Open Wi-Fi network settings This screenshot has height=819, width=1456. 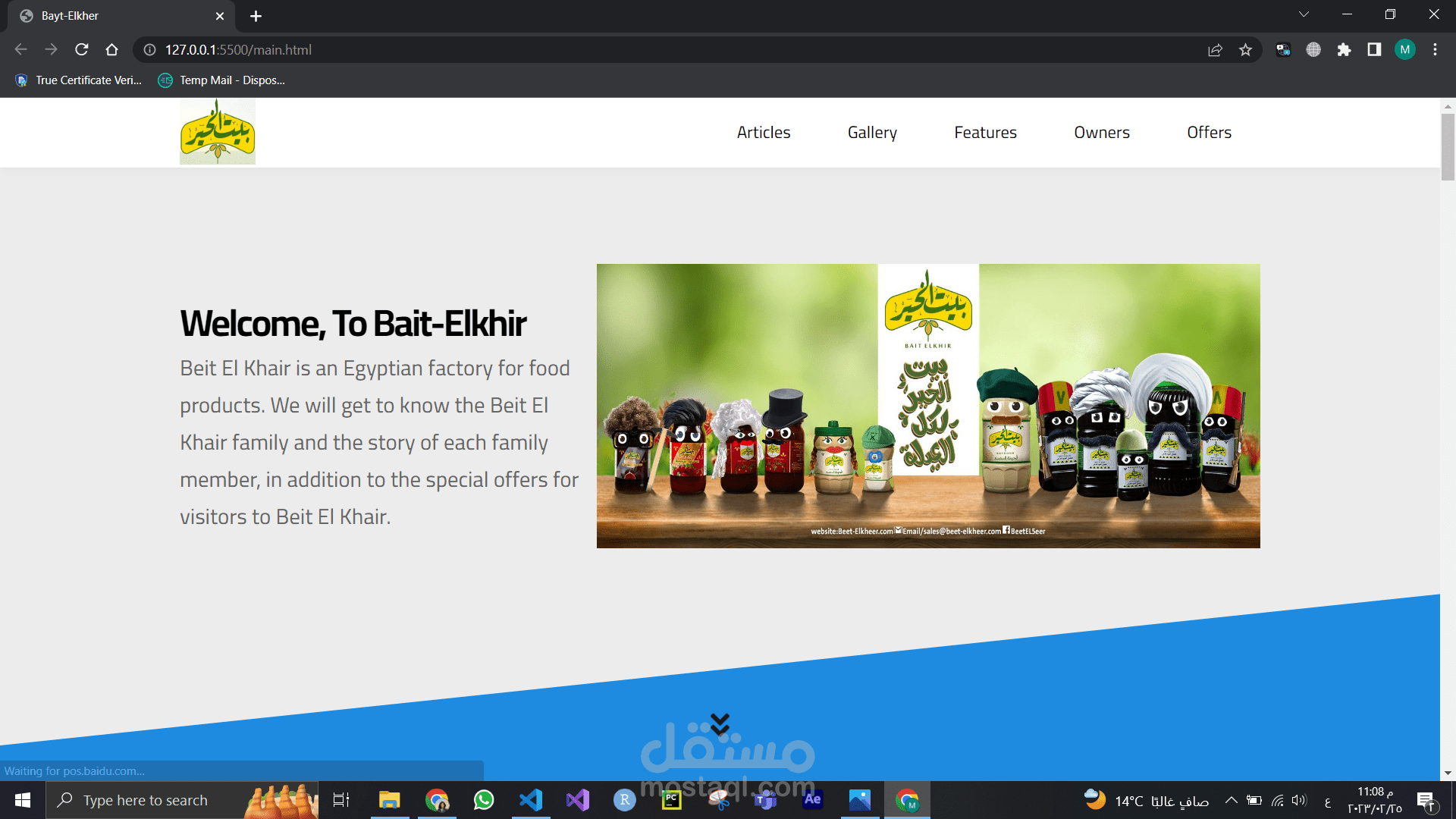coord(1278,800)
